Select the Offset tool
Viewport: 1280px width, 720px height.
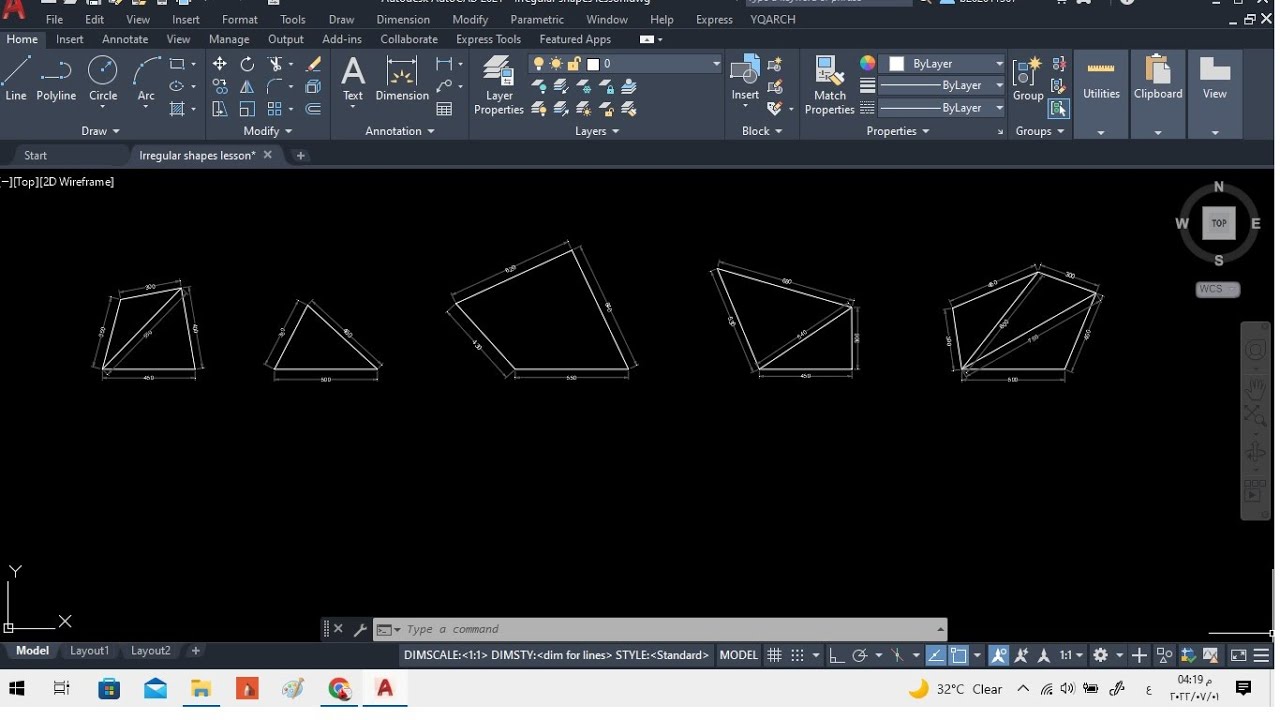tap(313, 109)
